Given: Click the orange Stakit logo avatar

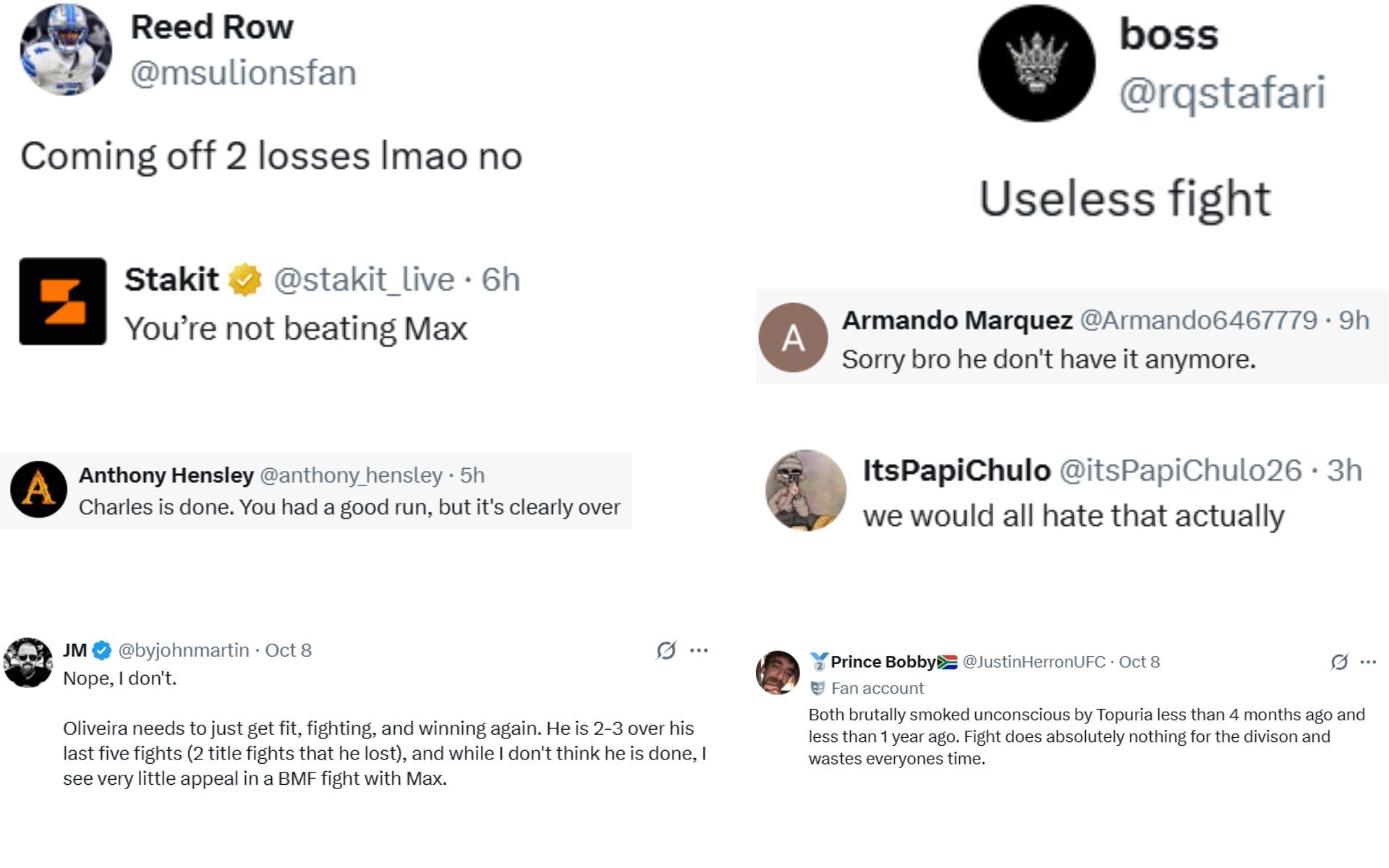Looking at the screenshot, I should click(63, 301).
